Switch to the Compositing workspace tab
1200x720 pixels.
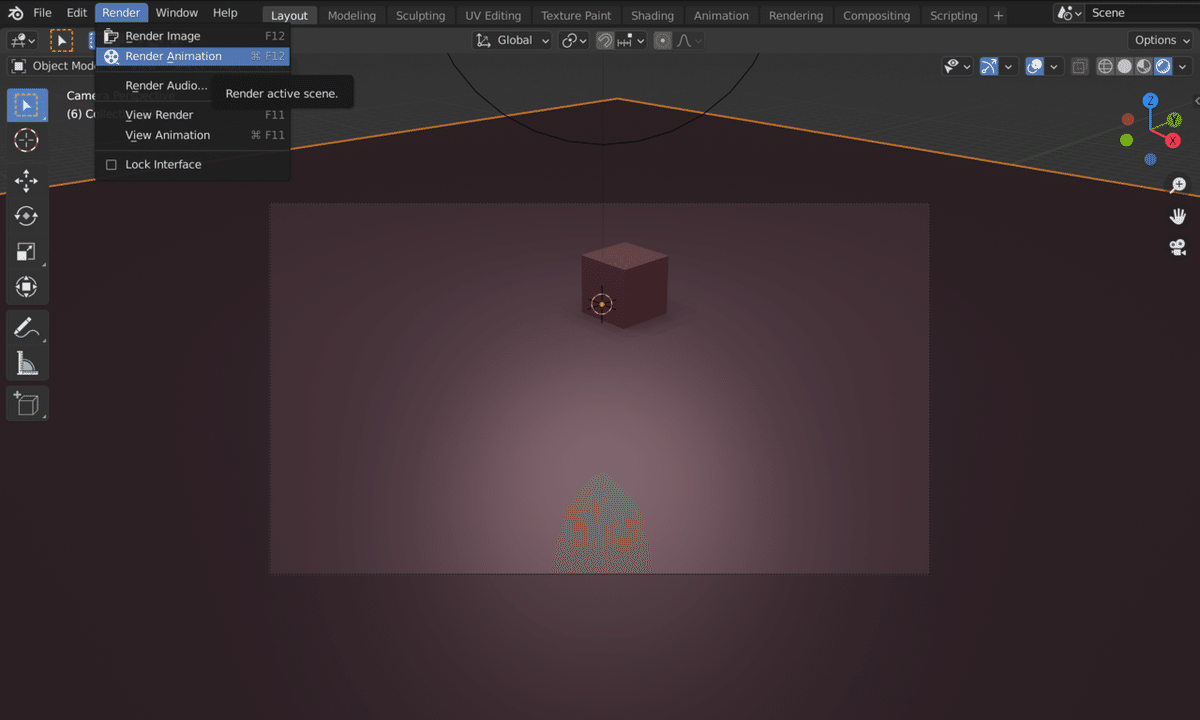click(x=877, y=15)
